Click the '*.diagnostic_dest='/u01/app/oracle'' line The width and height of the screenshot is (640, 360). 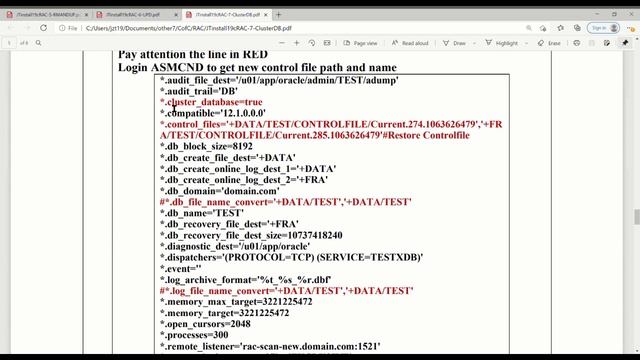pos(235,247)
